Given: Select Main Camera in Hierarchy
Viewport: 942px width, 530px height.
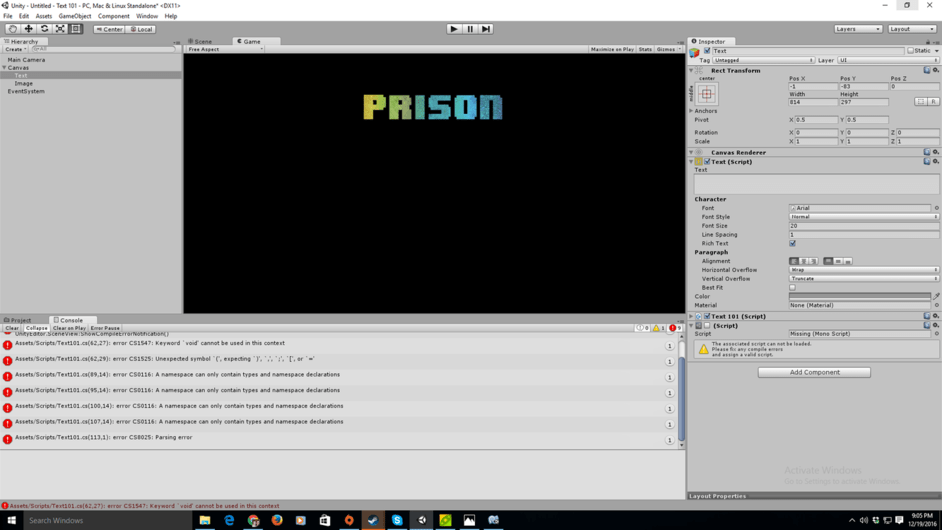Looking at the screenshot, I should [x=26, y=60].
